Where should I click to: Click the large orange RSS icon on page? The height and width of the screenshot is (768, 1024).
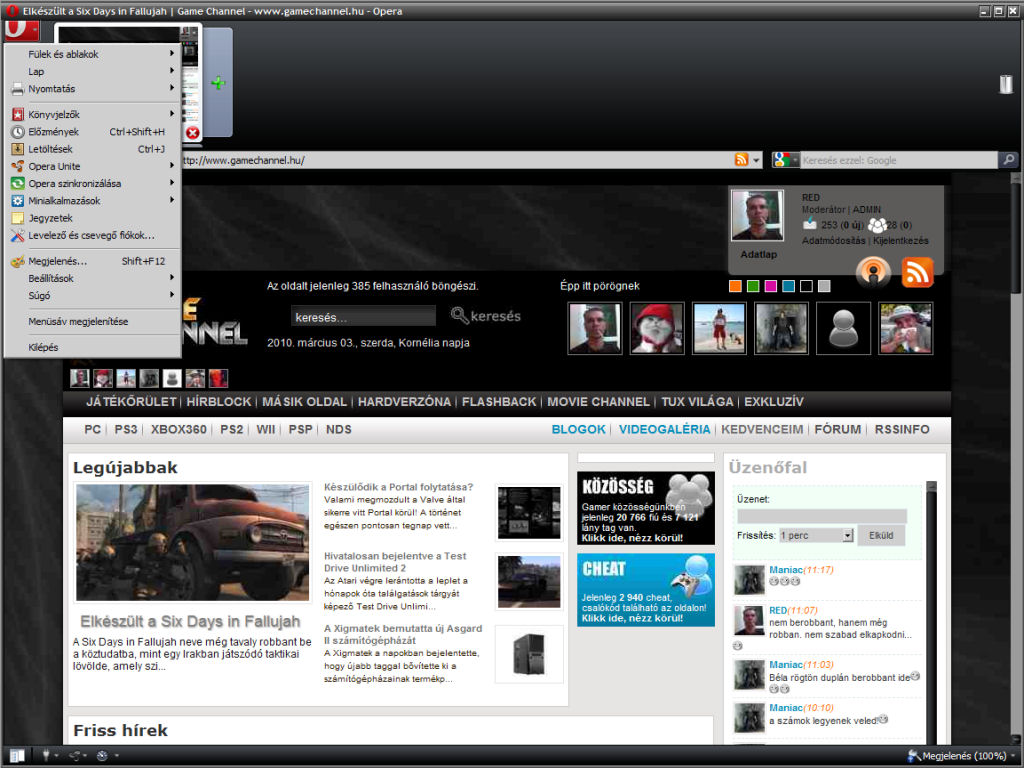[x=917, y=271]
